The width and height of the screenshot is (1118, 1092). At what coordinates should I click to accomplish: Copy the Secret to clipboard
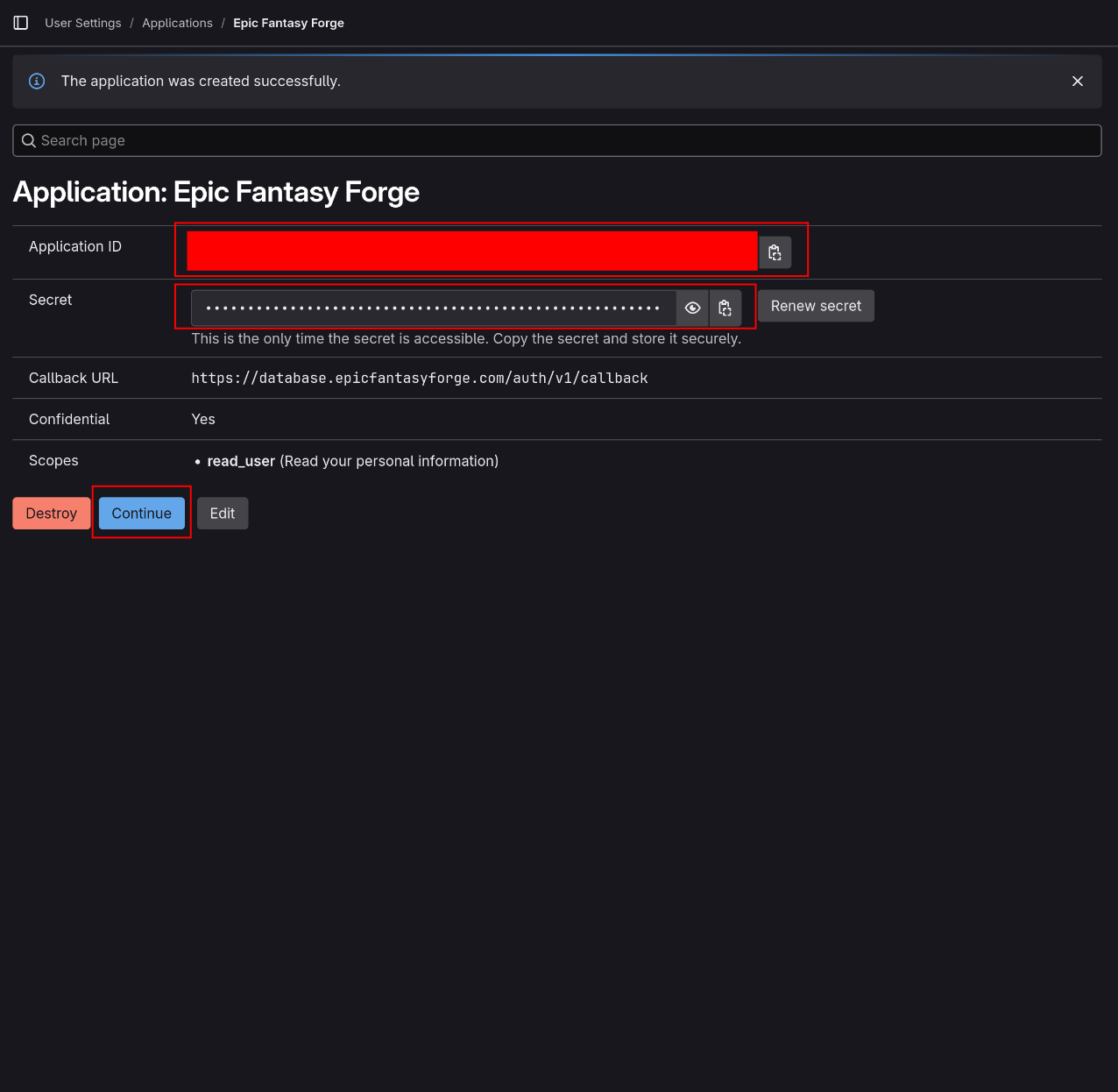[725, 308]
